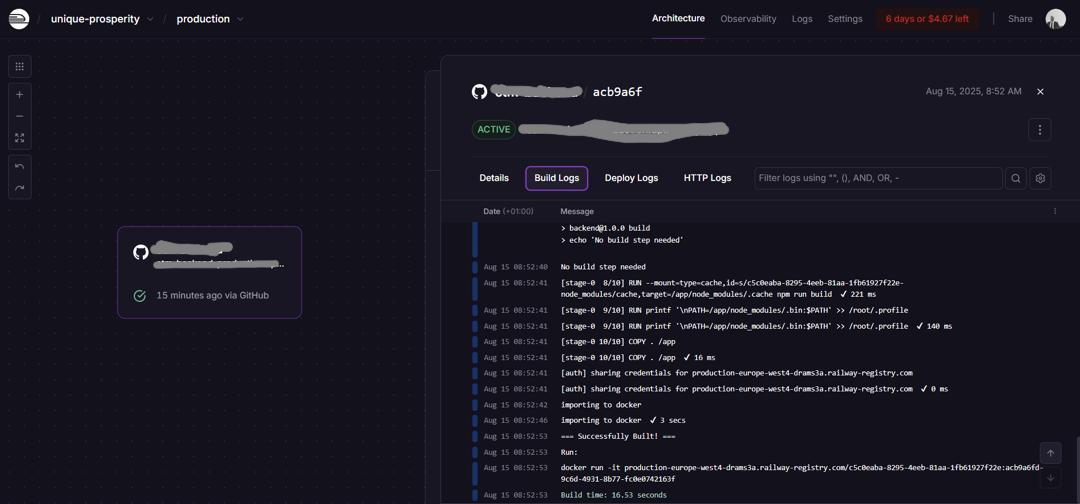Screen dimensions: 1080x504
Task: Open the Railway logo home link
Action: tap(19, 19)
